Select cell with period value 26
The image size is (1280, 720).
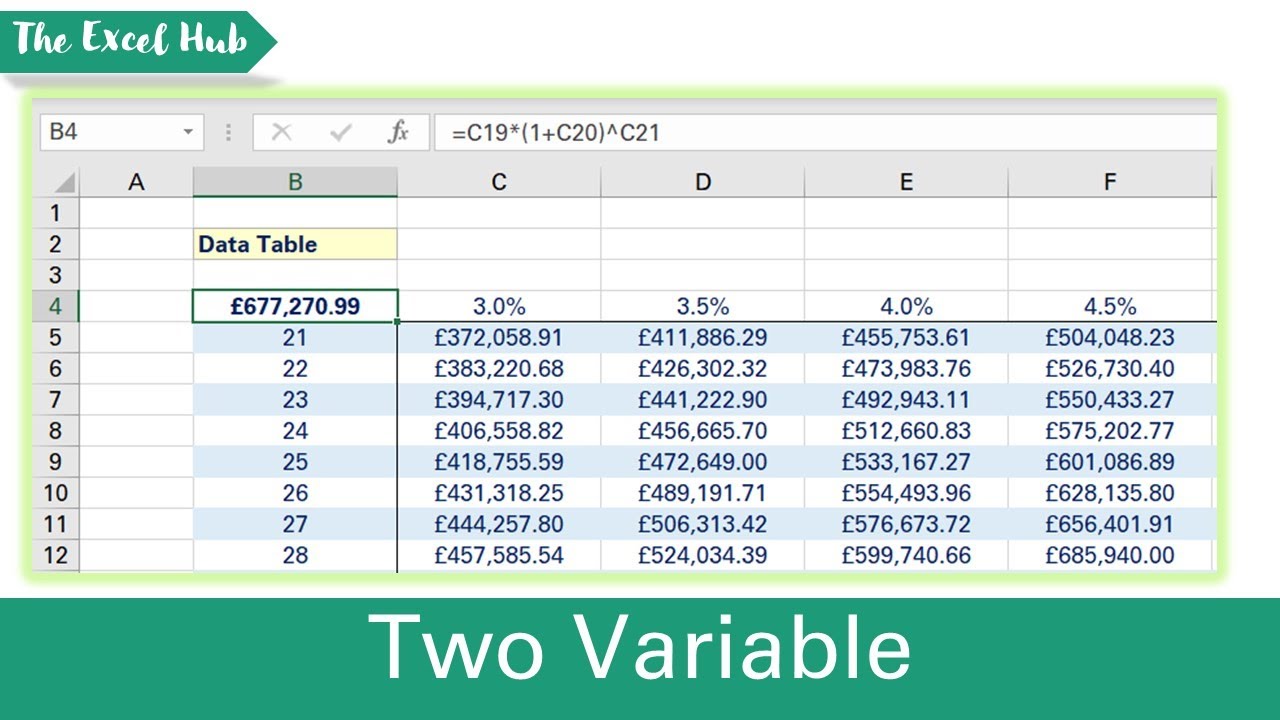point(295,493)
